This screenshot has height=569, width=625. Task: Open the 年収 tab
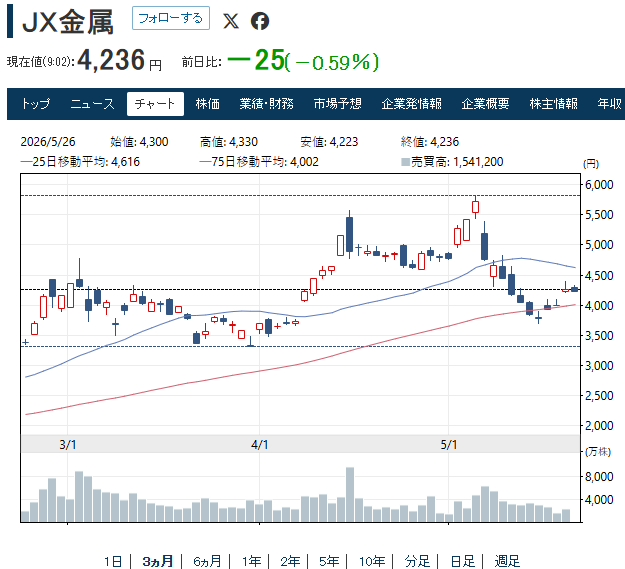coord(609,104)
